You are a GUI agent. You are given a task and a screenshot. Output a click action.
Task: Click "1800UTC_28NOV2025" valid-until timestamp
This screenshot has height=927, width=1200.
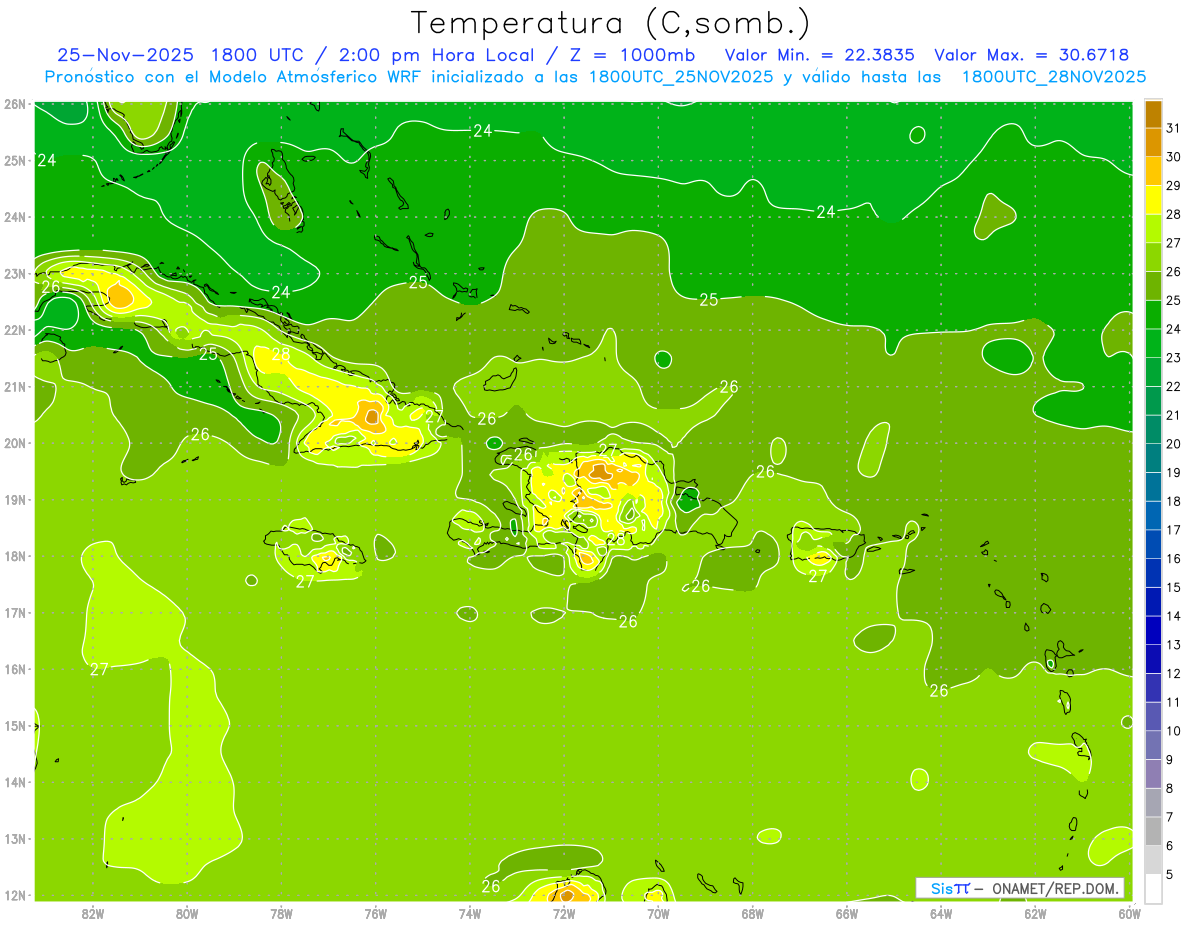point(1053,77)
